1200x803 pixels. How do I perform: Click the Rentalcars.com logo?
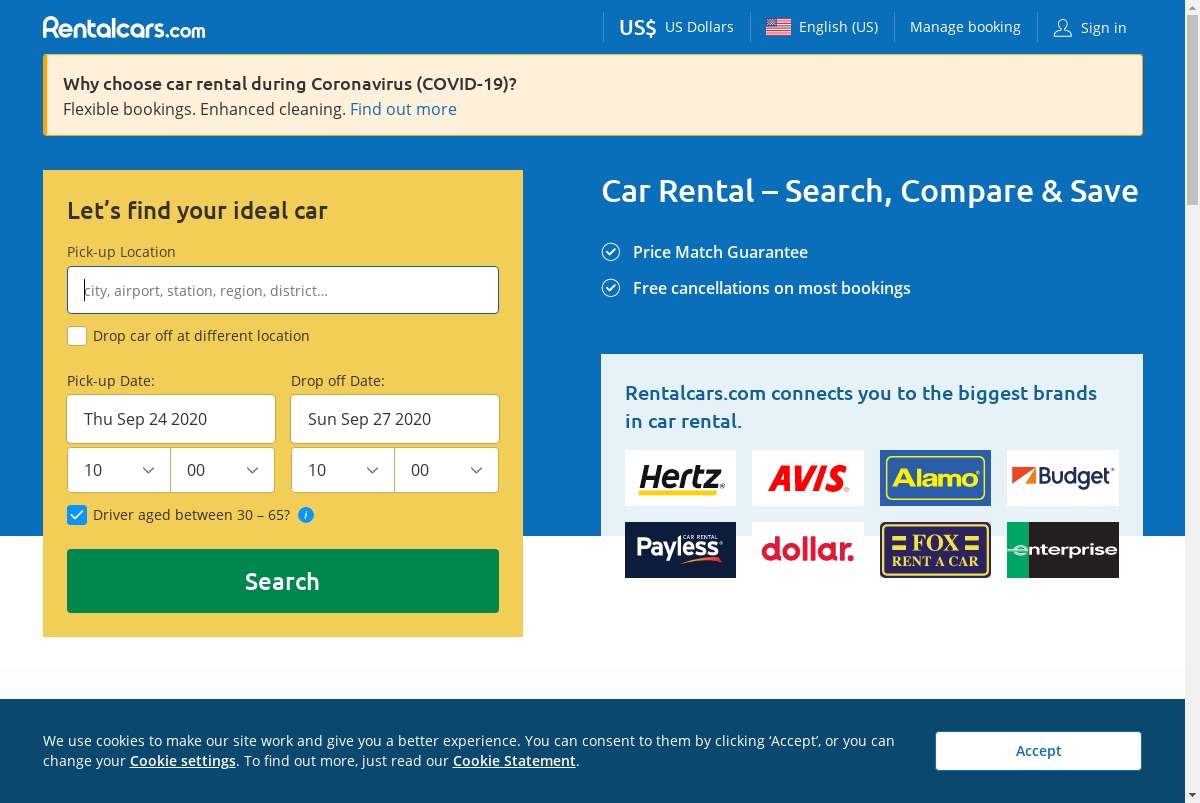(x=124, y=28)
